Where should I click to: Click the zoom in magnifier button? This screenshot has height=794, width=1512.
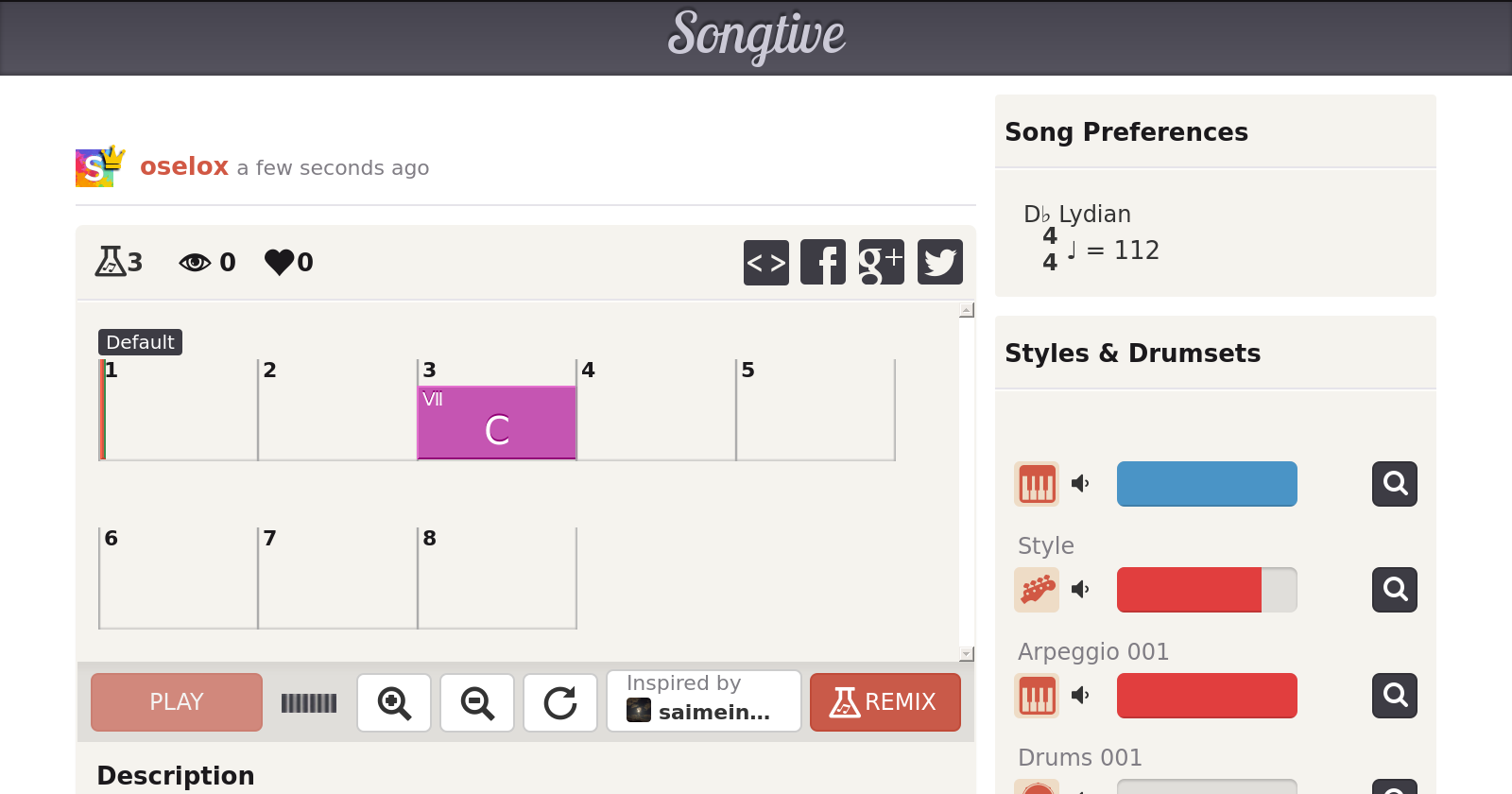point(394,702)
